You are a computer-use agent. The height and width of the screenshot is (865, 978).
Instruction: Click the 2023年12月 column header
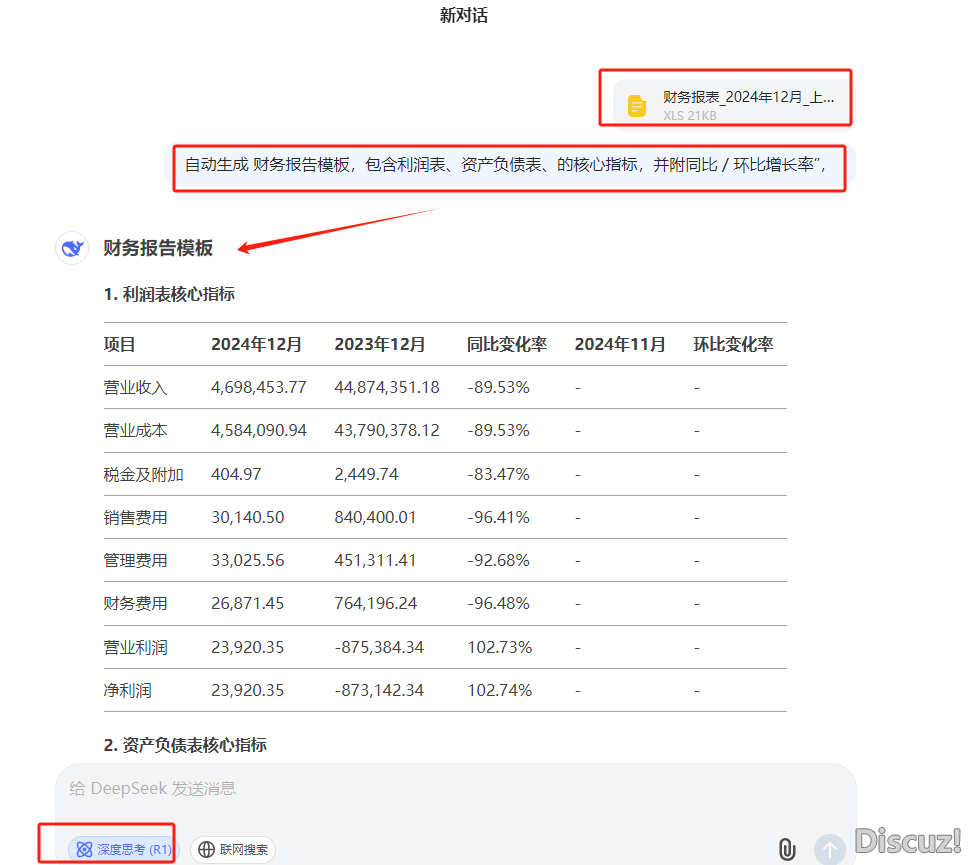(380, 344)
